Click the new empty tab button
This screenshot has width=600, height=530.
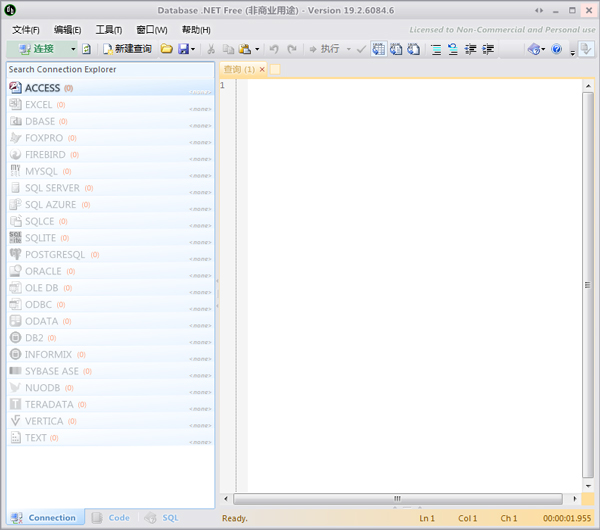(x=275, y=70)
